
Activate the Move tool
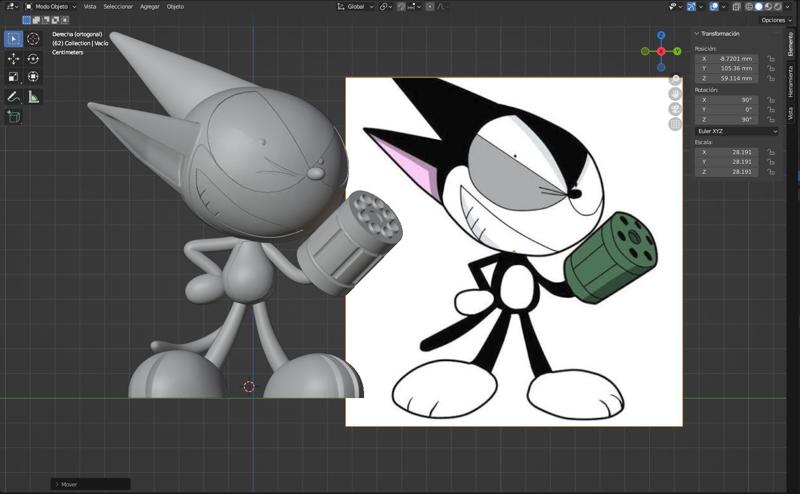pos(14,59)
